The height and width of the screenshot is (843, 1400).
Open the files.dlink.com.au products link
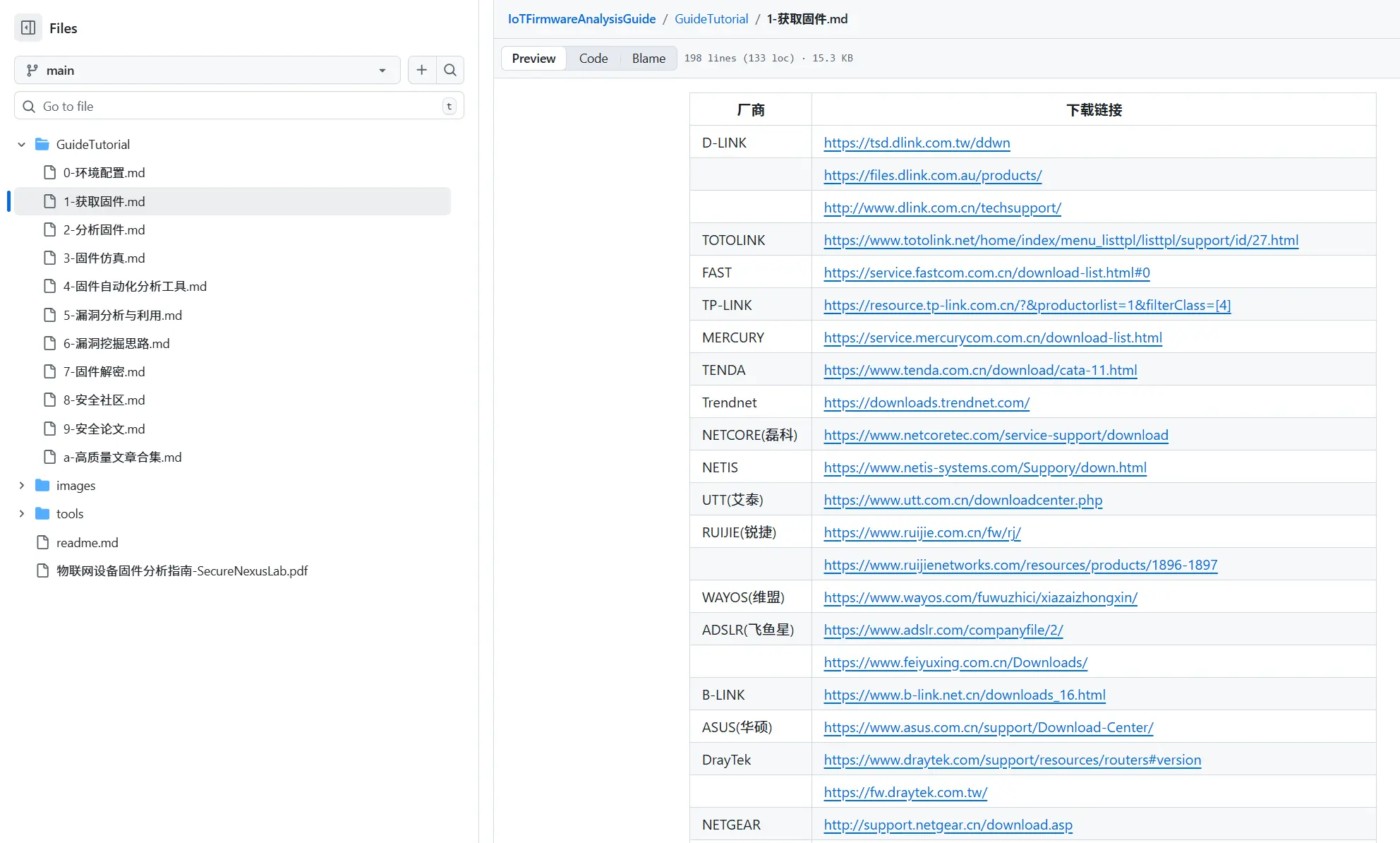933,175
